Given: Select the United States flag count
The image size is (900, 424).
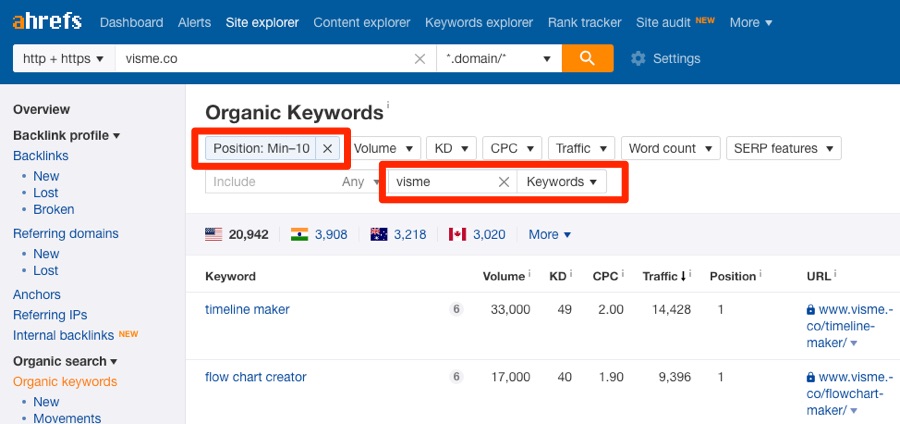Looking at the screenshot, I should tap(236, 234).
